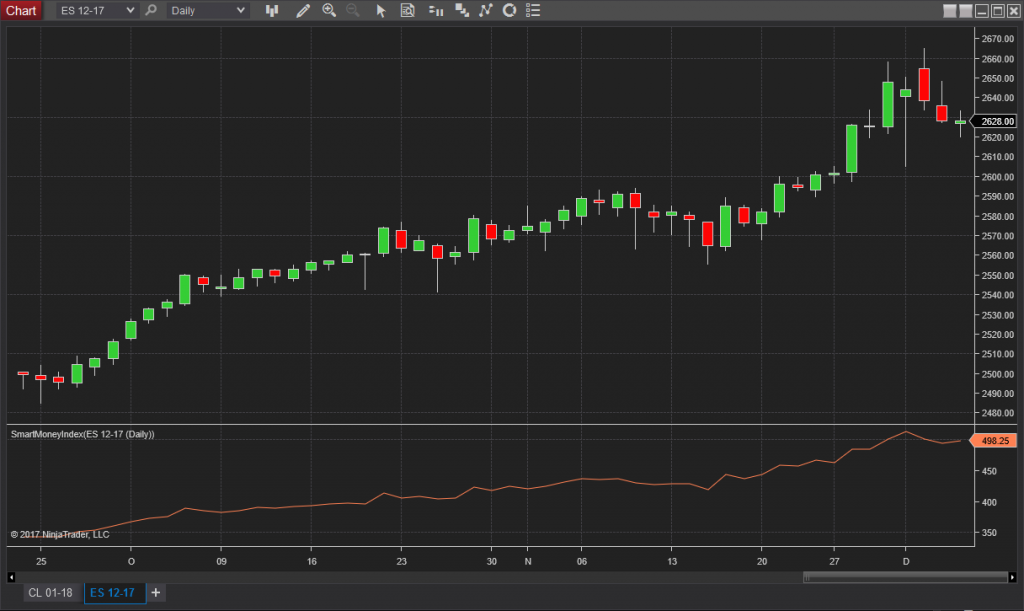Open the Indicators dialog
Screen dimensions: 1024x611
pos(462,10)
